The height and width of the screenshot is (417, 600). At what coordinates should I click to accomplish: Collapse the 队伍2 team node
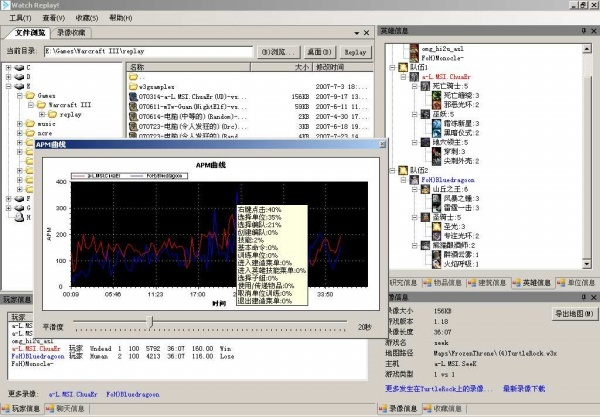click(392, 170)
